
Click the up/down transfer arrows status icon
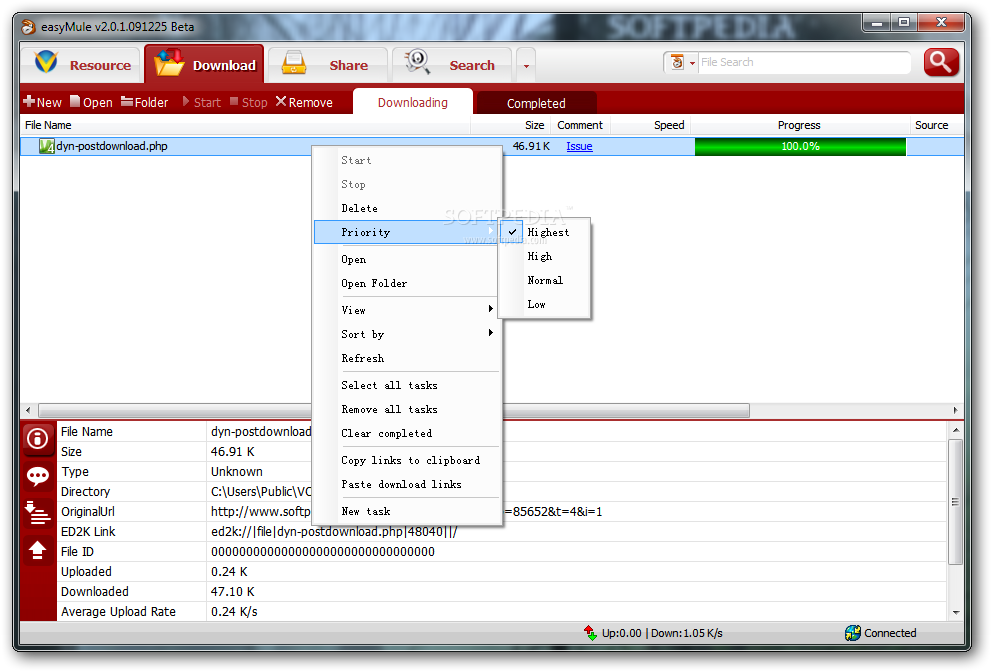tap(590, 633)
